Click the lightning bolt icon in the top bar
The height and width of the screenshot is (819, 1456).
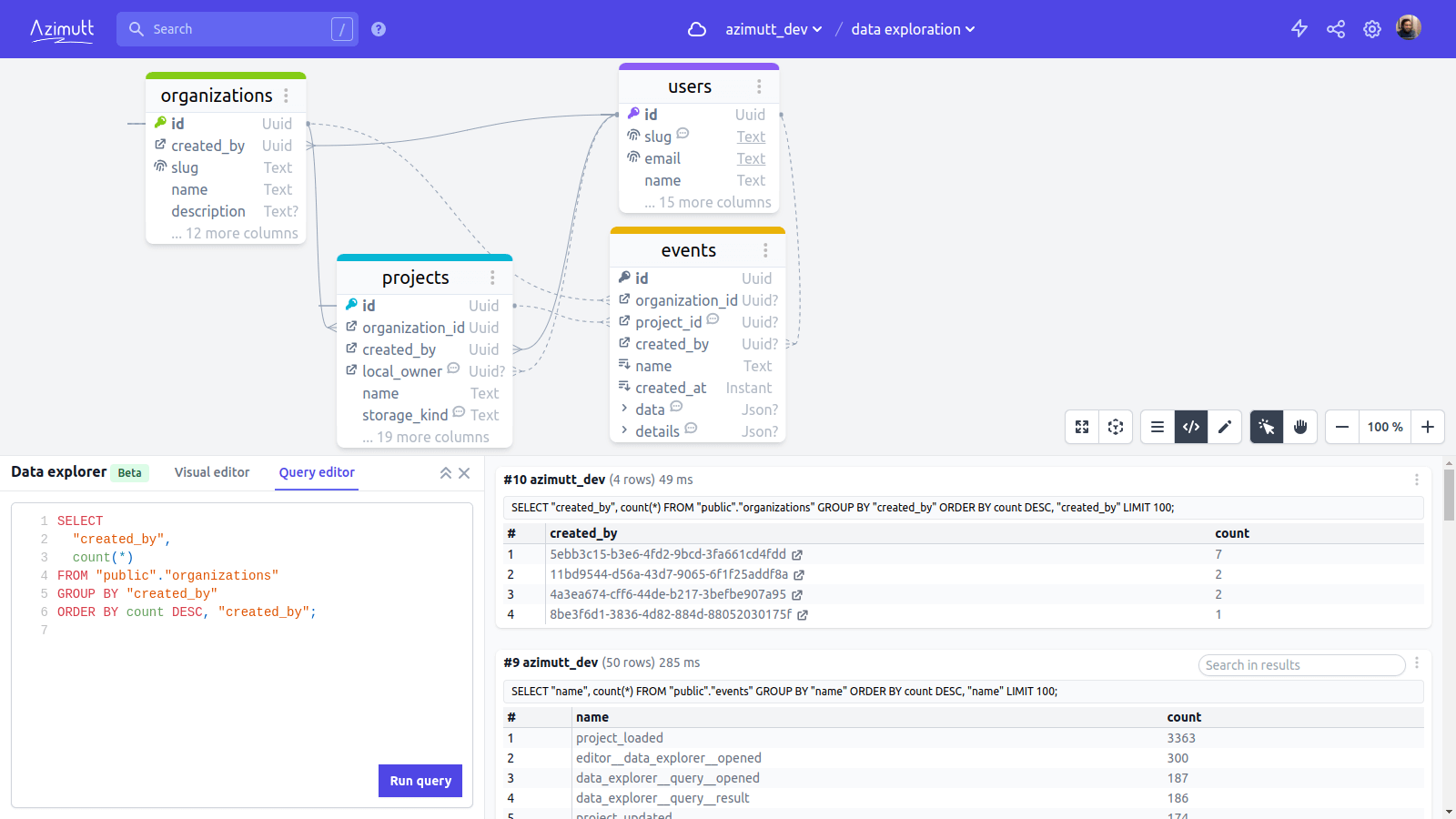point(1299,28)
